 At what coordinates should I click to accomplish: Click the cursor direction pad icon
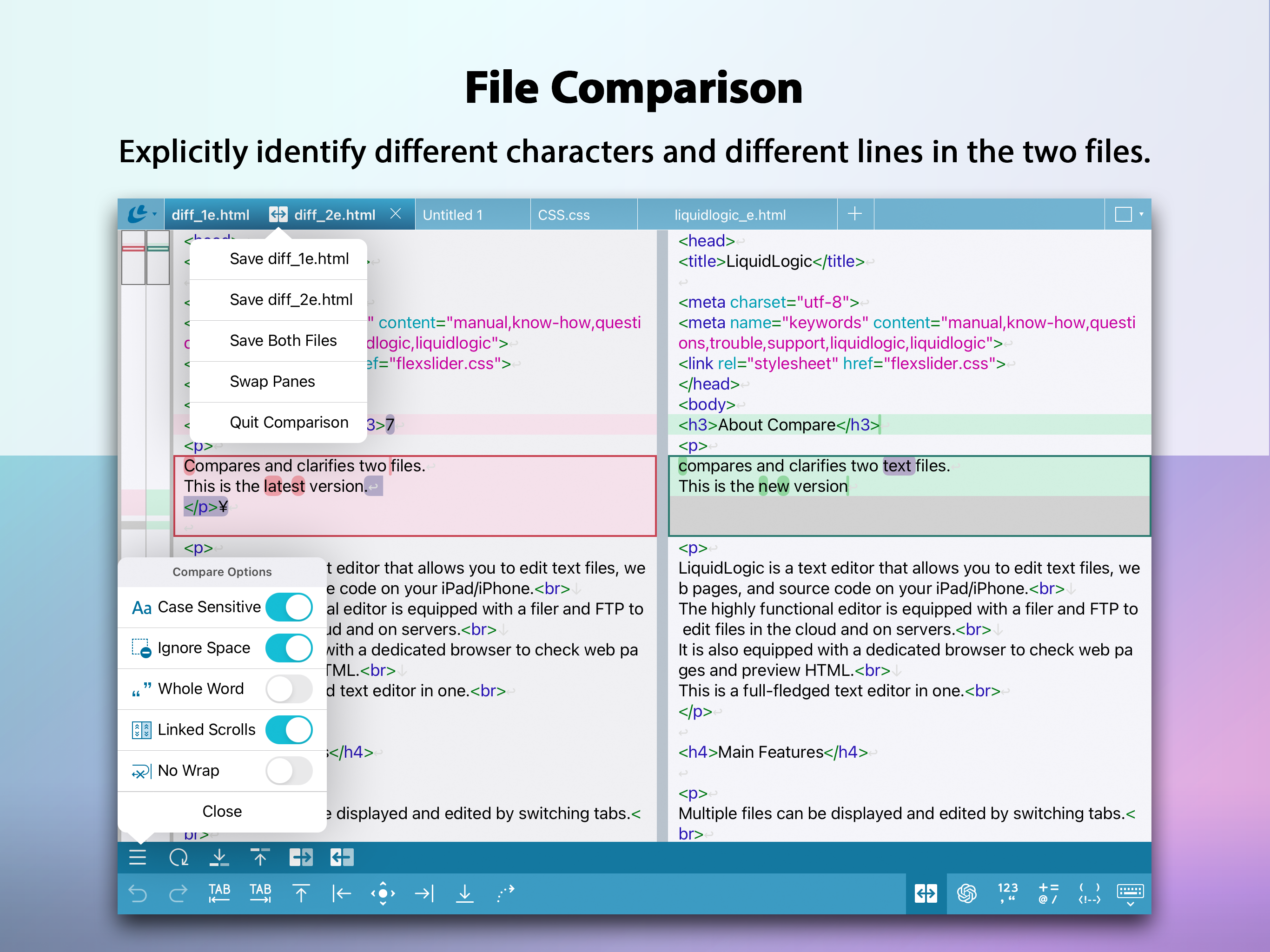tap(383, 893)
